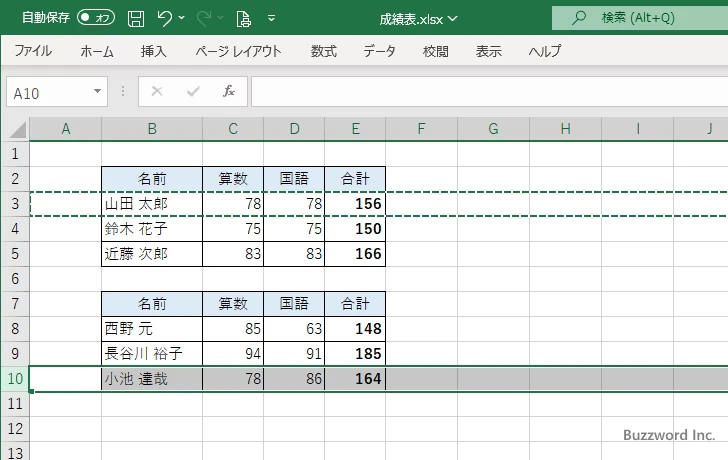Screen dimensions: 728x460
Task: Click the print preview document icon
Action: point(243,19)
